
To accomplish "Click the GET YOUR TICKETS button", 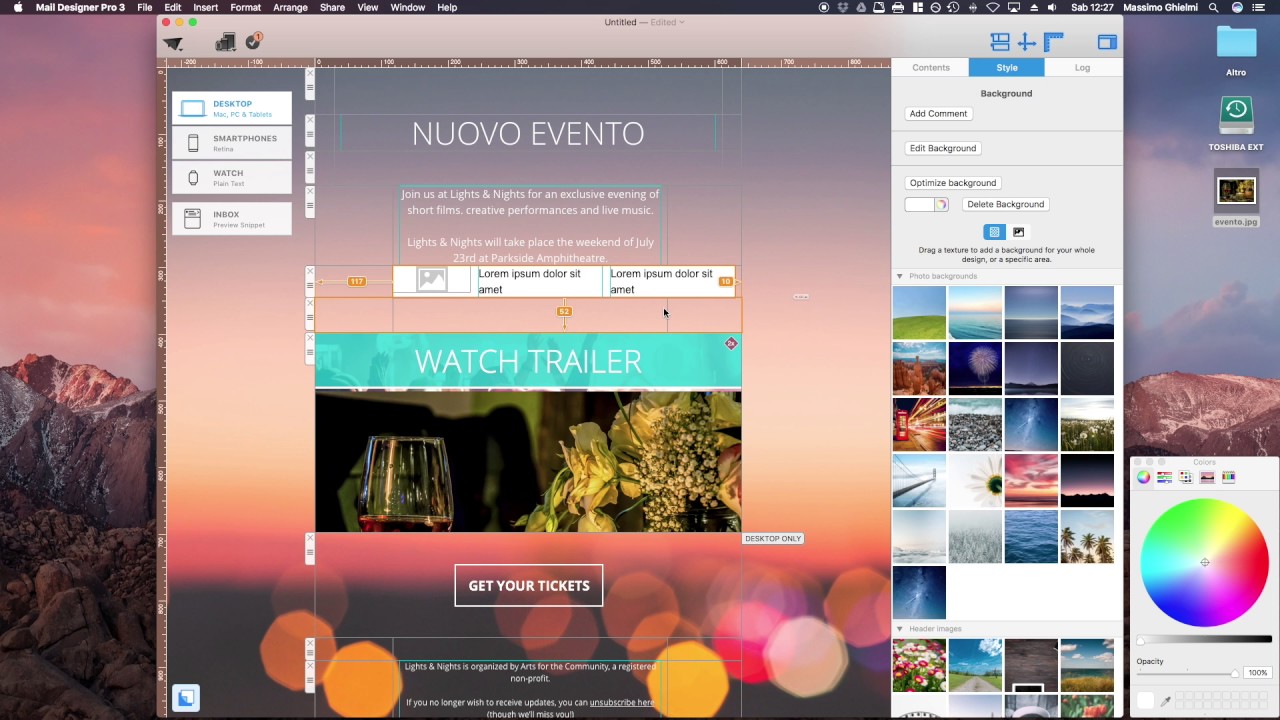I will click(529, 586).
